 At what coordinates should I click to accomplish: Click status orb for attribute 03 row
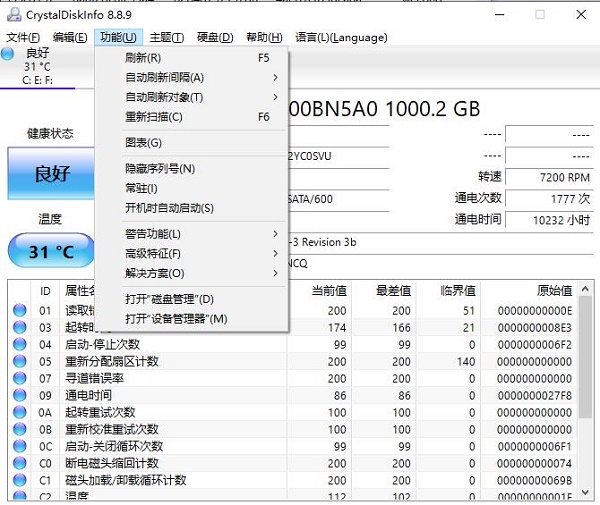coord(20,327)
